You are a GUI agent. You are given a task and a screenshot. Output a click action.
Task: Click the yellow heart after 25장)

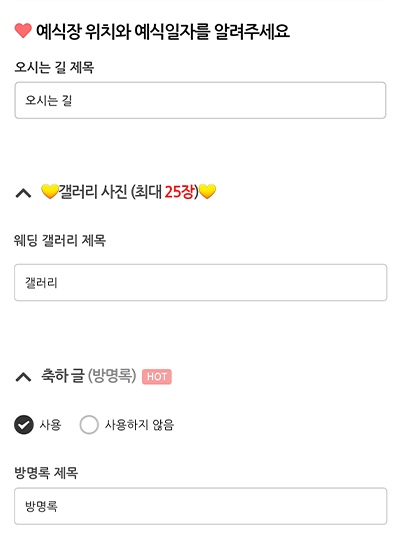(207, 191)
